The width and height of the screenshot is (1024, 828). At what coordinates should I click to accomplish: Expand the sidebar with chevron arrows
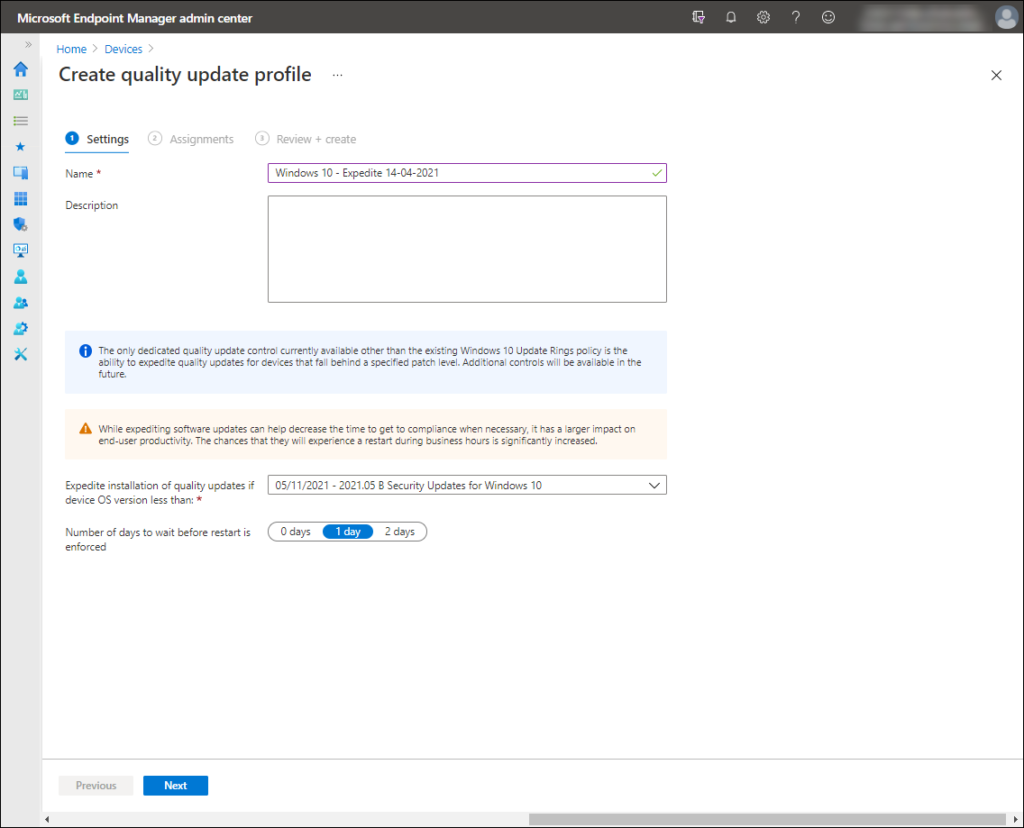pos(28,44)
